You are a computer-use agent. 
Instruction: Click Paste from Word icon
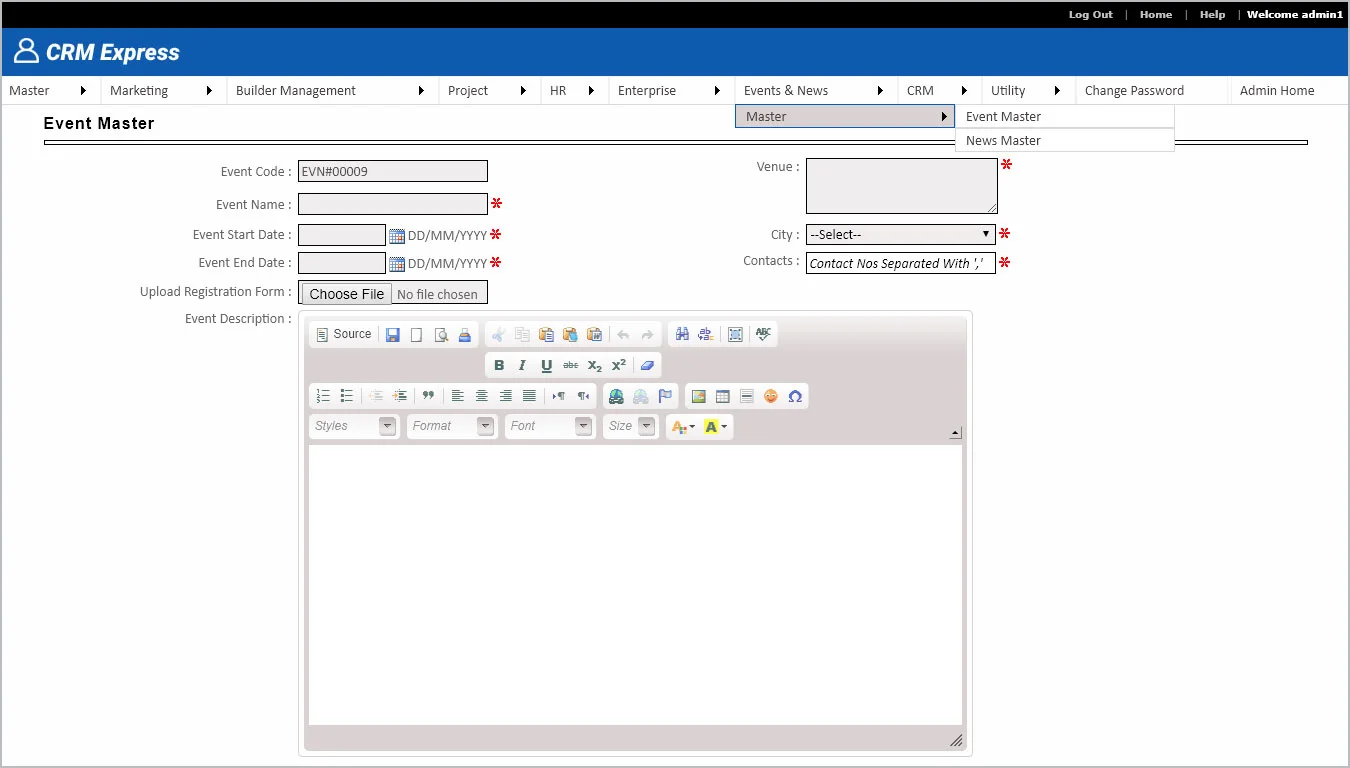(x=594, y=335)
